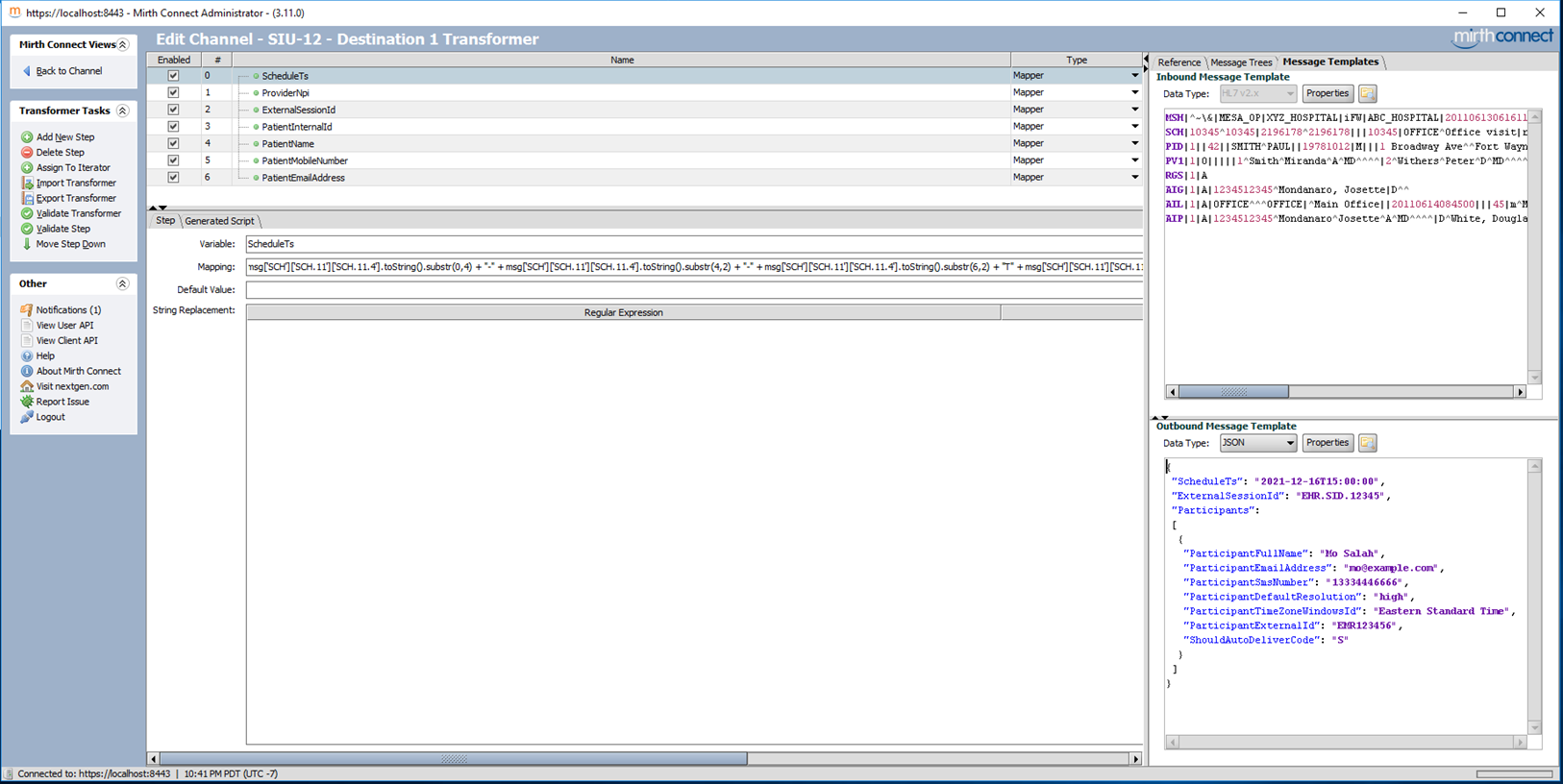Screen dimensions: 1563x784
Task: Click the folder icon beside outbound Properties
Action: click(x=1367, y=443)
